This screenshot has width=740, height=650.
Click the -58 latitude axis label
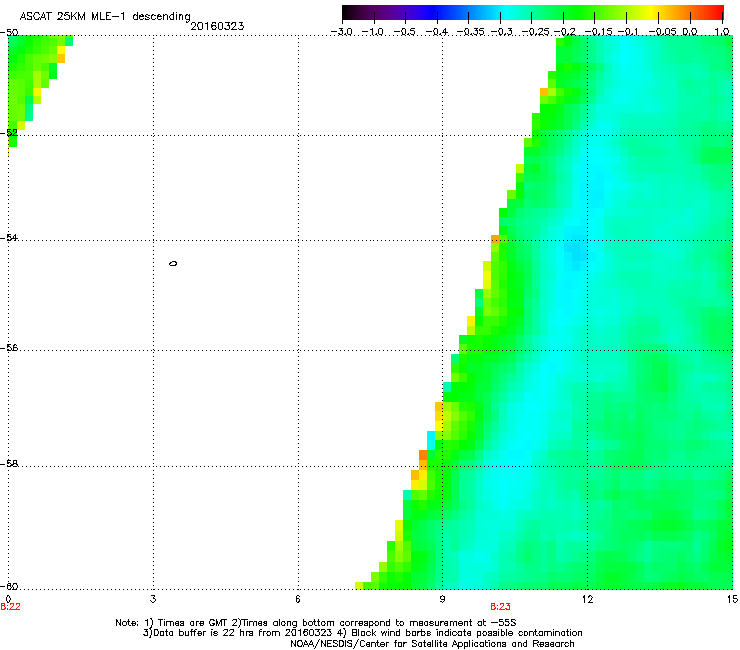point(9,464)
